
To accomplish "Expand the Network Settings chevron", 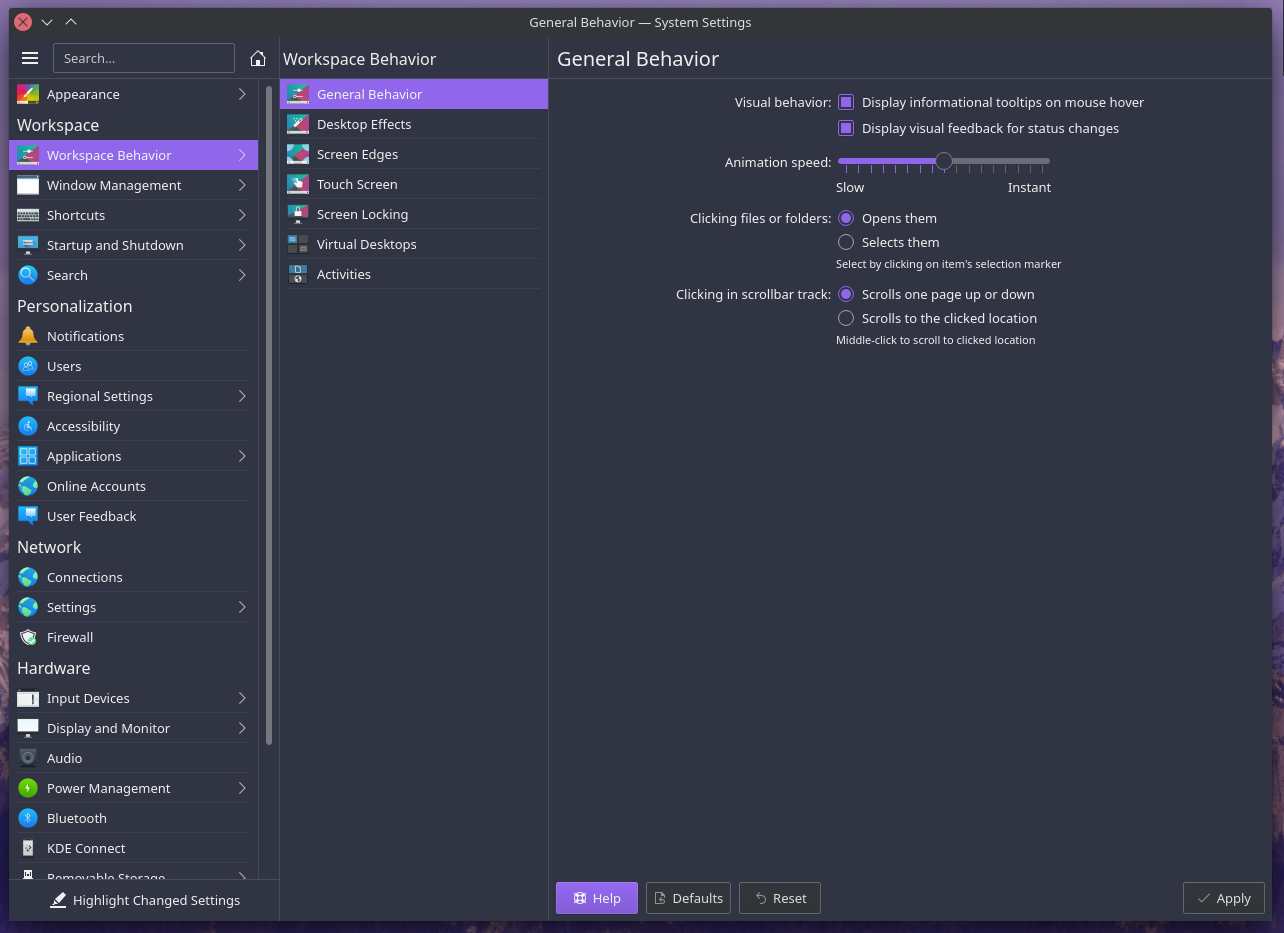I will pos(242,607).
